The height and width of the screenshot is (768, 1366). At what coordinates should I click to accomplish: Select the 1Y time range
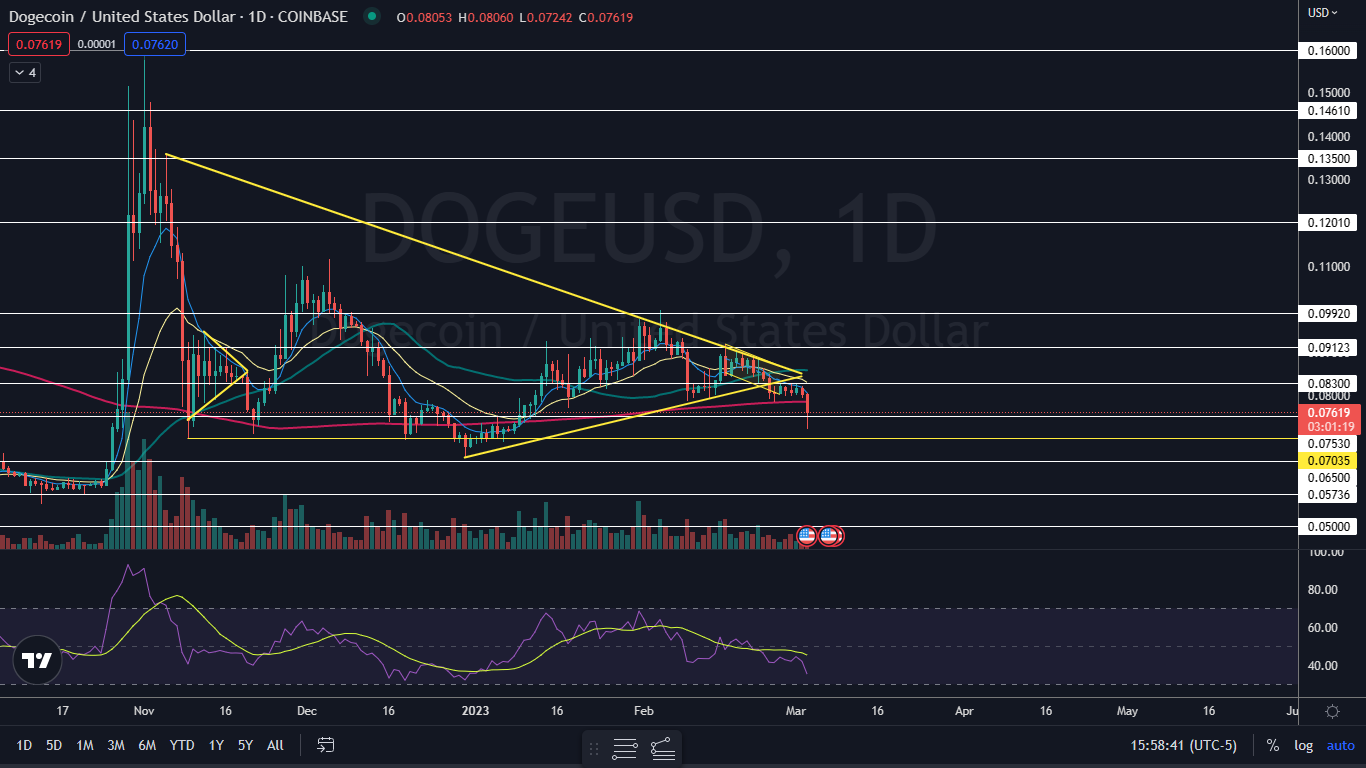point(216,745)
